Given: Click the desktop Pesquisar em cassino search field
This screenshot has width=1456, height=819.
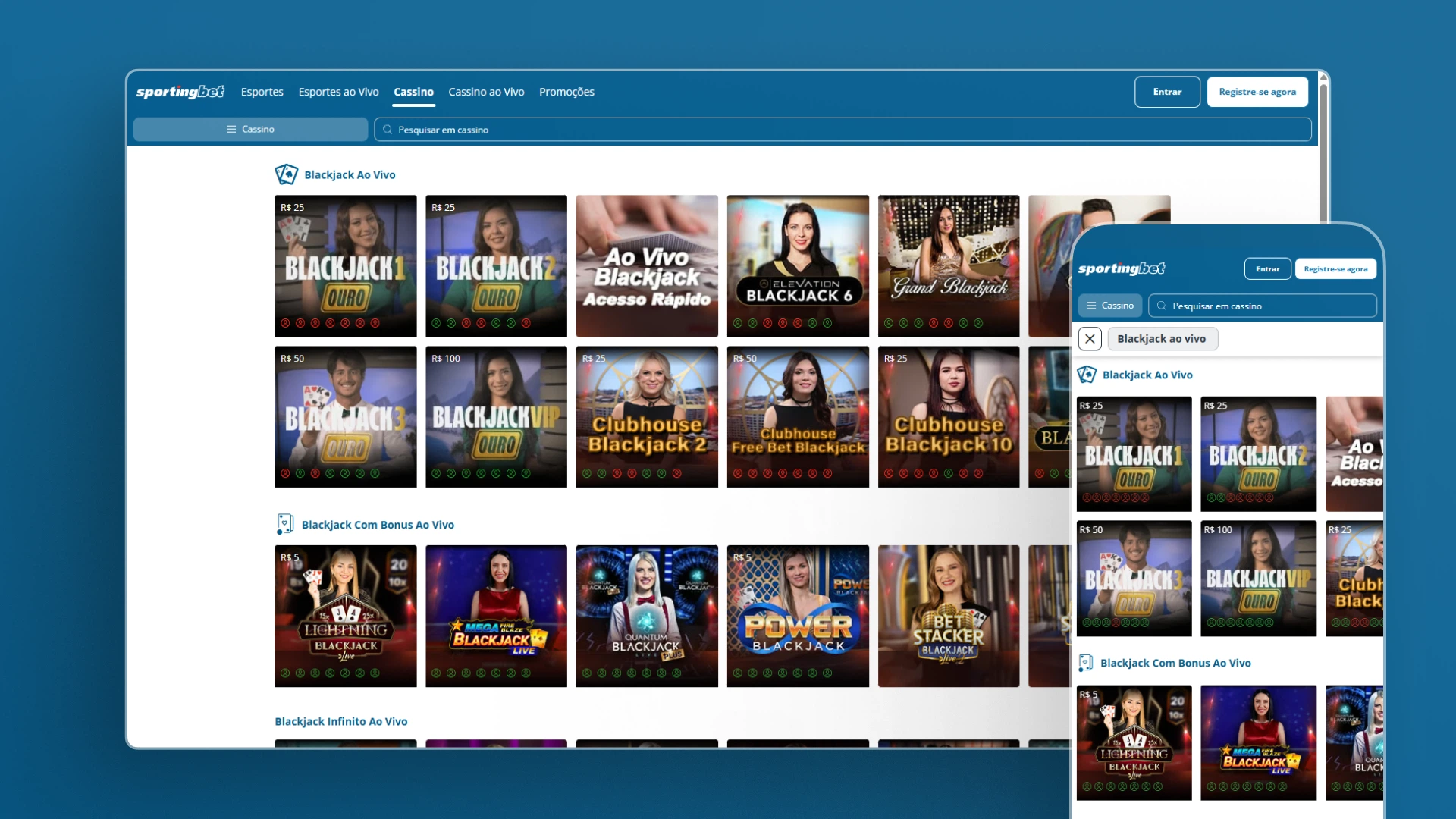Looking at the screenshot, I should pyautogui.click(x=843, y=130).
